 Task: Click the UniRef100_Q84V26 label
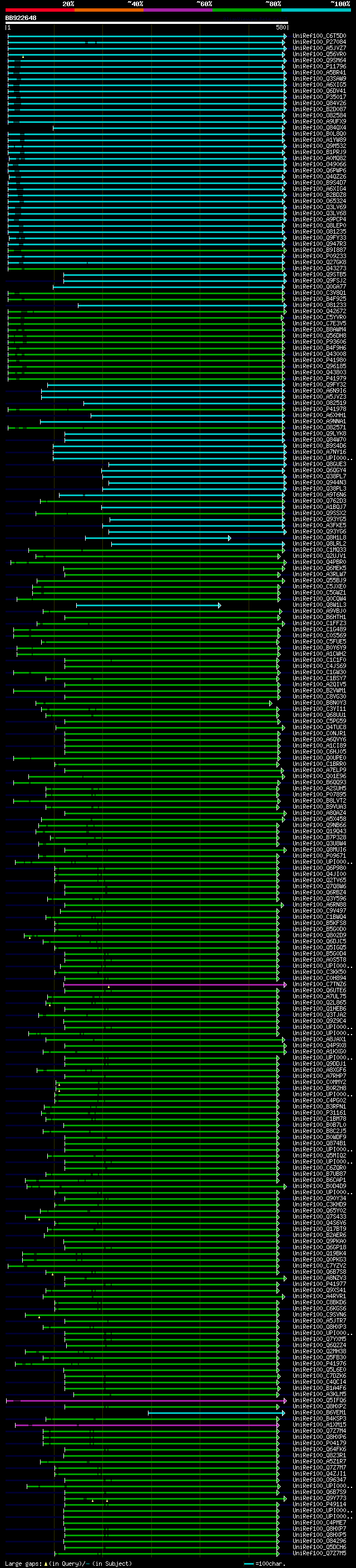[x=319, y=103]
